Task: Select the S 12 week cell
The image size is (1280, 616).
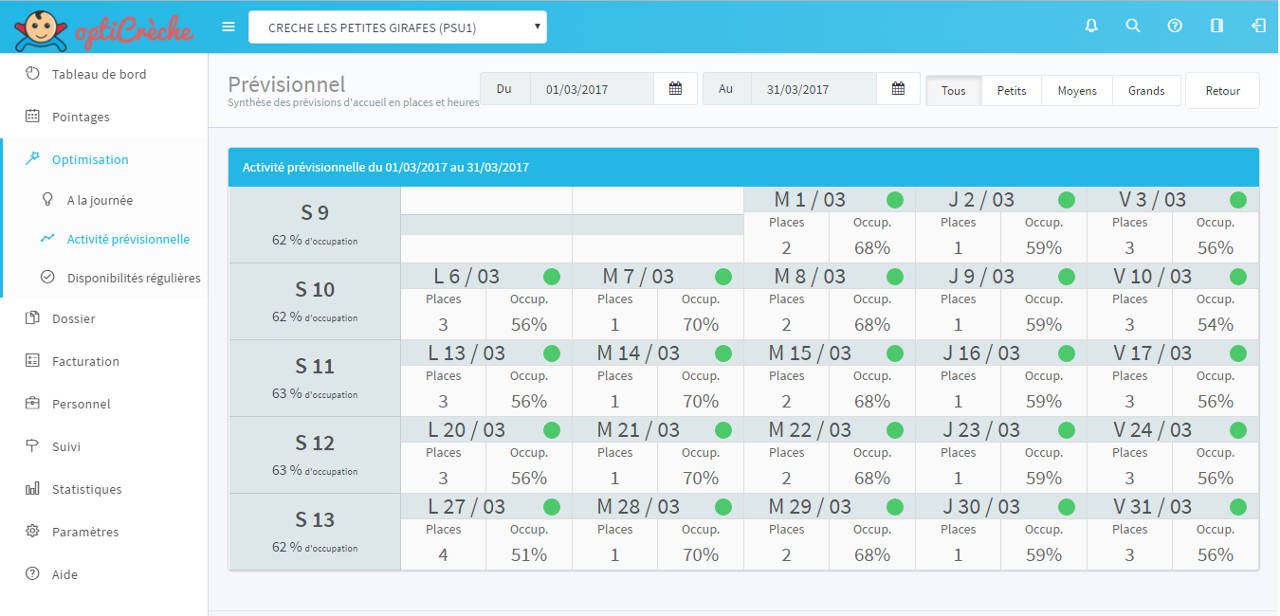Action: (x=314, y=455)
